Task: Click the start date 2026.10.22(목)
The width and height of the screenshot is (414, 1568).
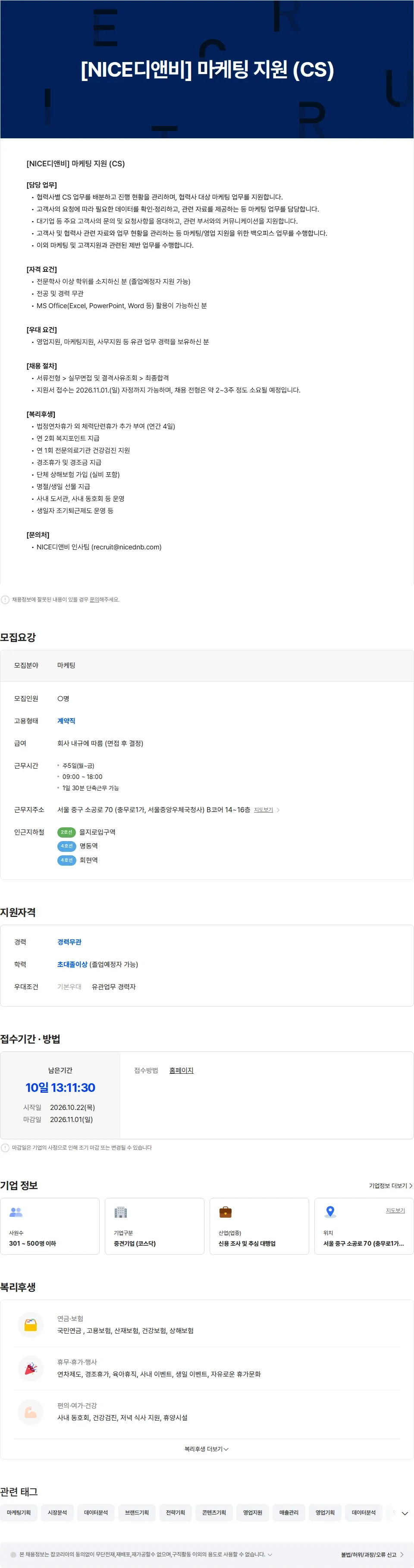Action: pos(72,1107)
